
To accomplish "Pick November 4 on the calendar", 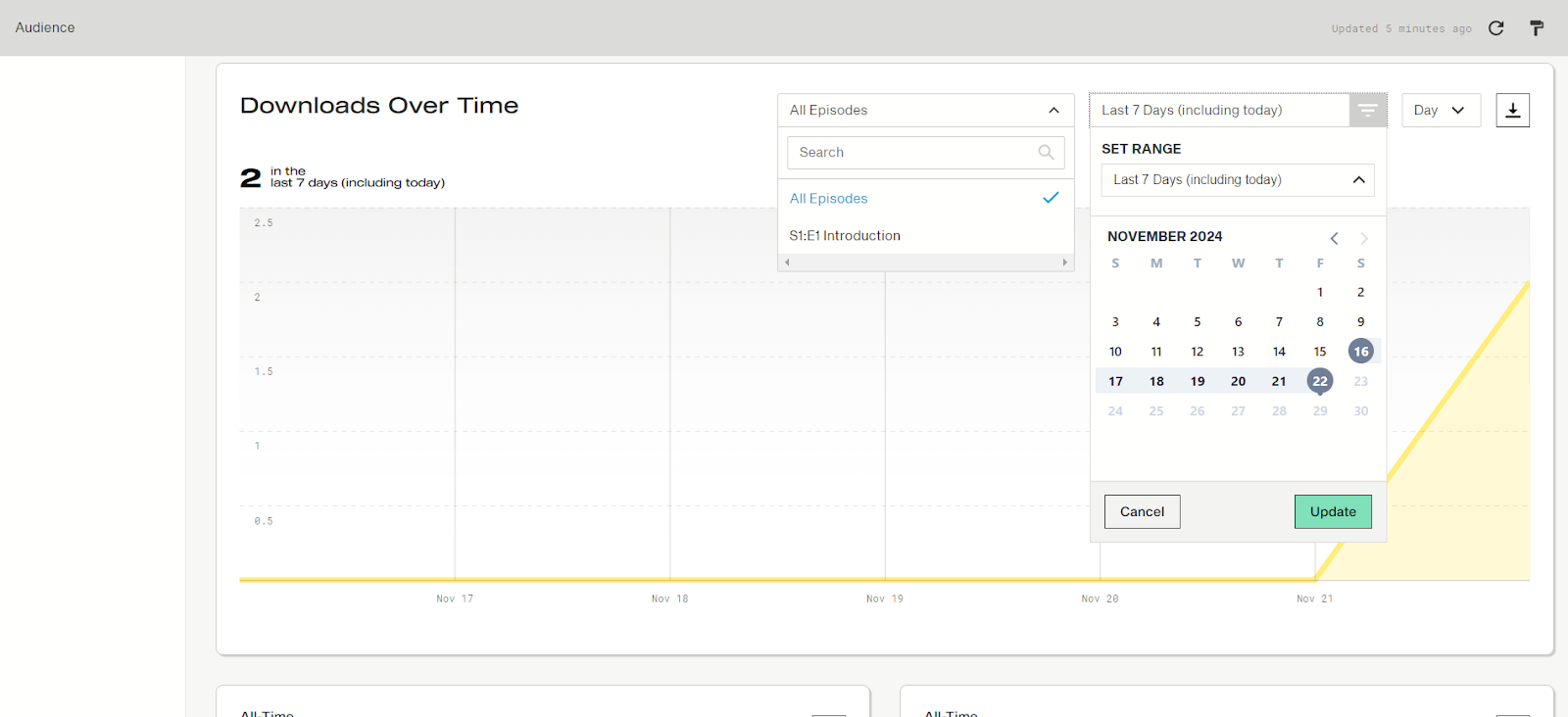I will click(1156, 322).
